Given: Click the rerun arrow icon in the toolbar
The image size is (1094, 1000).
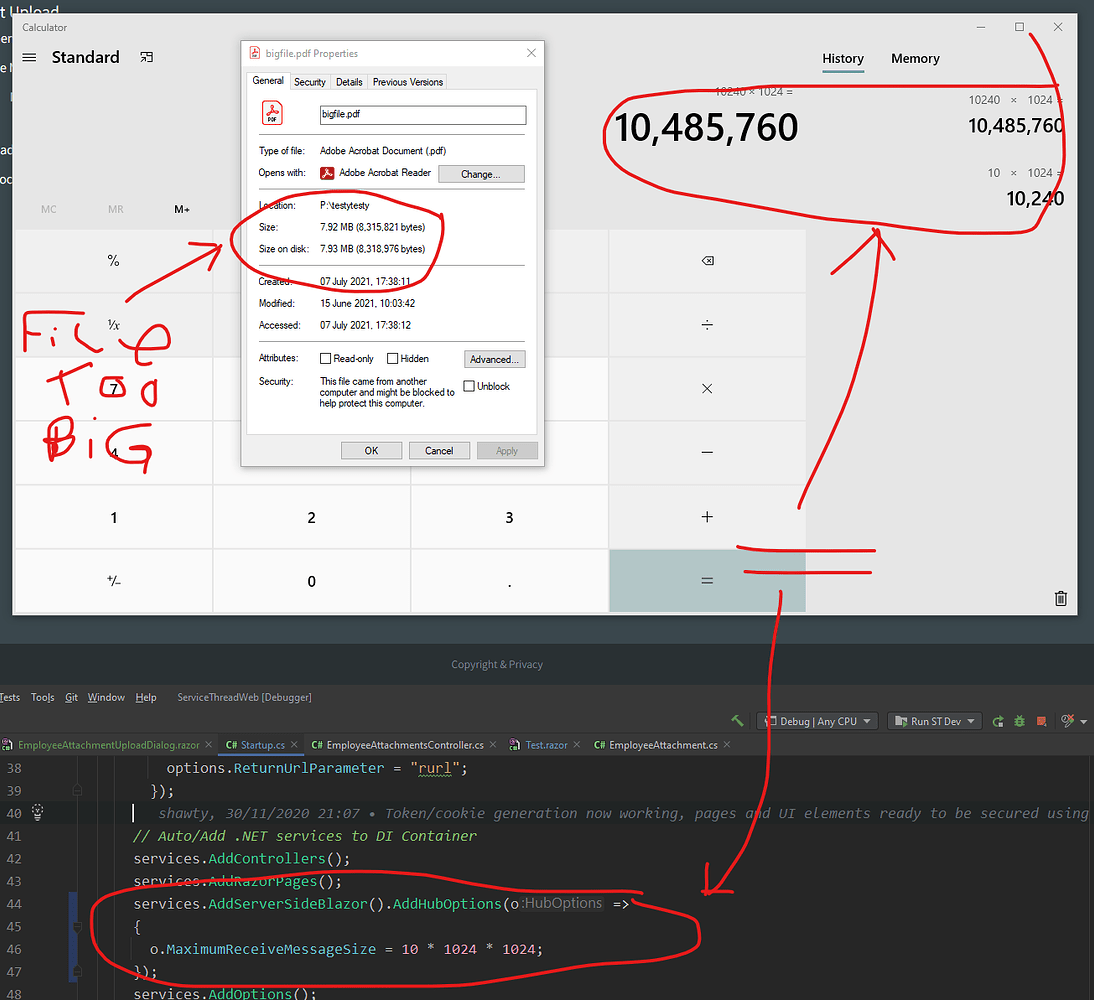Looking at the screenshot, I should point(997,721).
